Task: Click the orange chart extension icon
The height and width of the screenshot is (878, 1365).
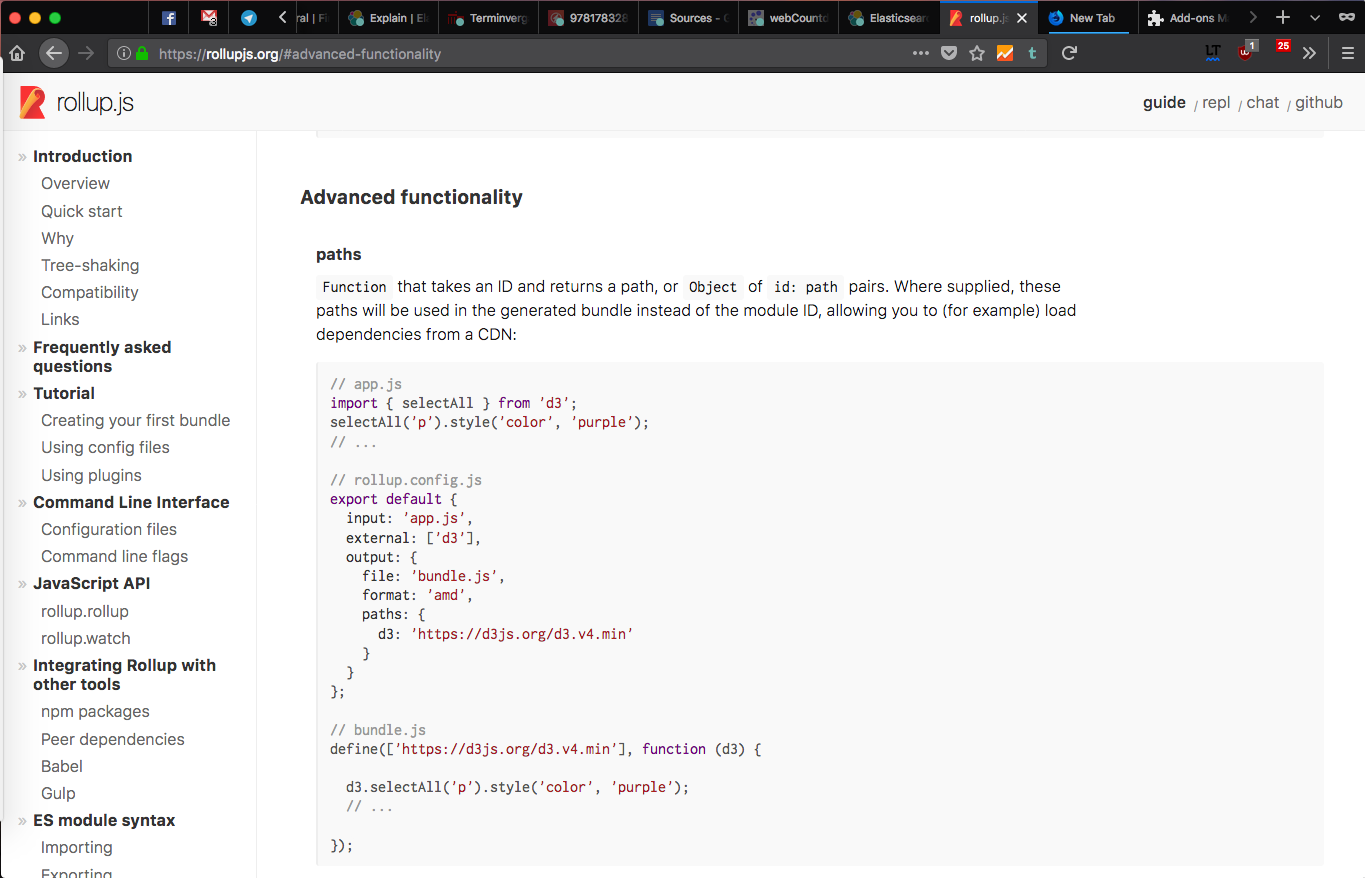Action: pos(1005,54)
